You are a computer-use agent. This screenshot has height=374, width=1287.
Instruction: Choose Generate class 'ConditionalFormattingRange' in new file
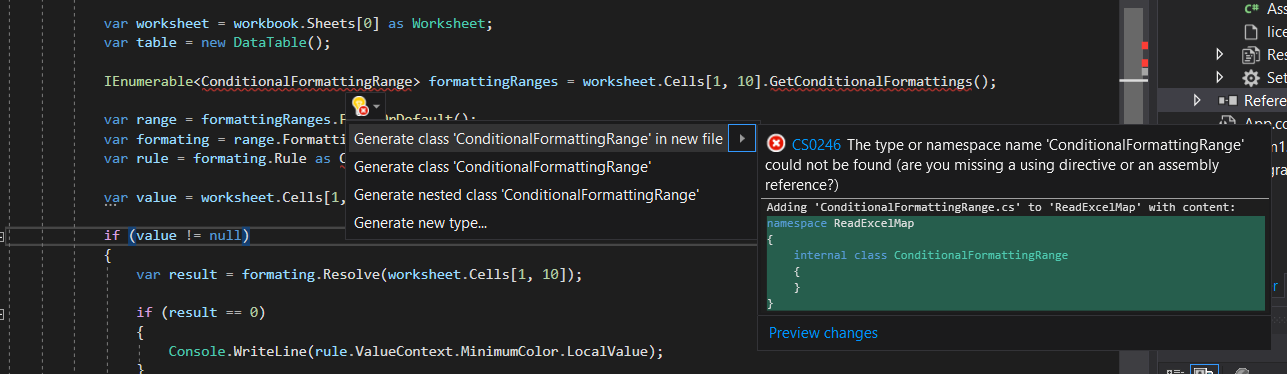[538, 138]
